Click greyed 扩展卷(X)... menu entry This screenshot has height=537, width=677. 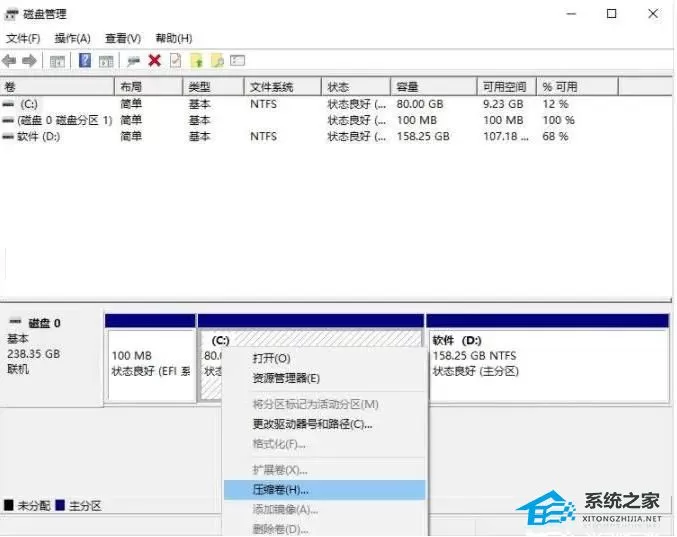coord(325,470)
